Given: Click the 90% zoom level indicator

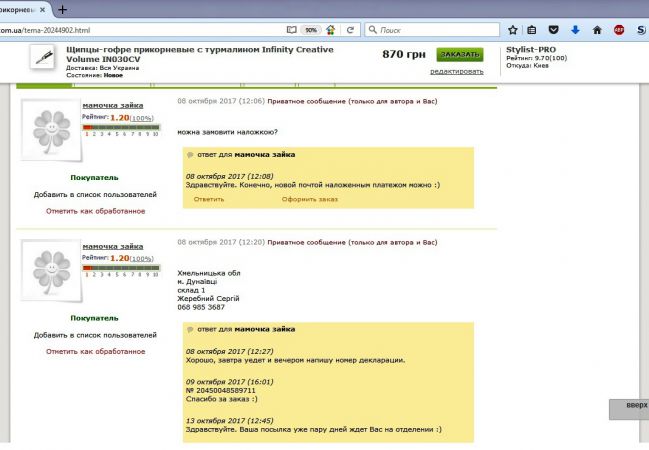Looking at the screenshot, I should click(x=310, y=30).
